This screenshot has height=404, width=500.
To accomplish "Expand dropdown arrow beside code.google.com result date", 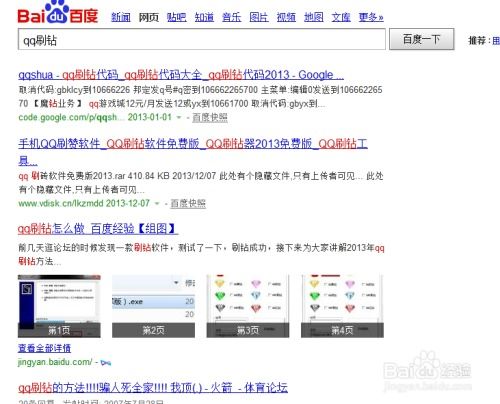I will [x=179, y=118].
